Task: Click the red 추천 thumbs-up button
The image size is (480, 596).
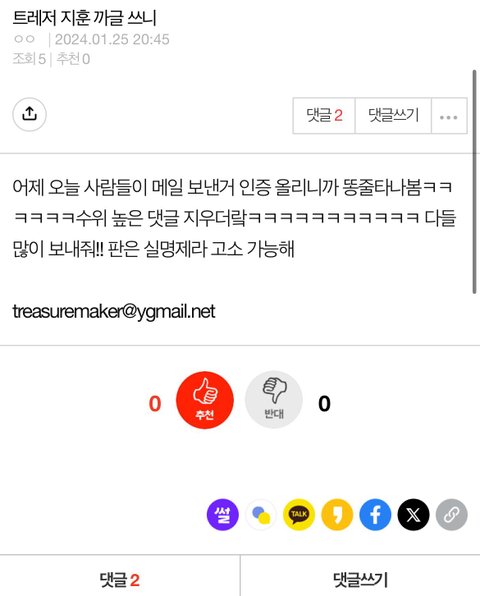Action: 205,400
